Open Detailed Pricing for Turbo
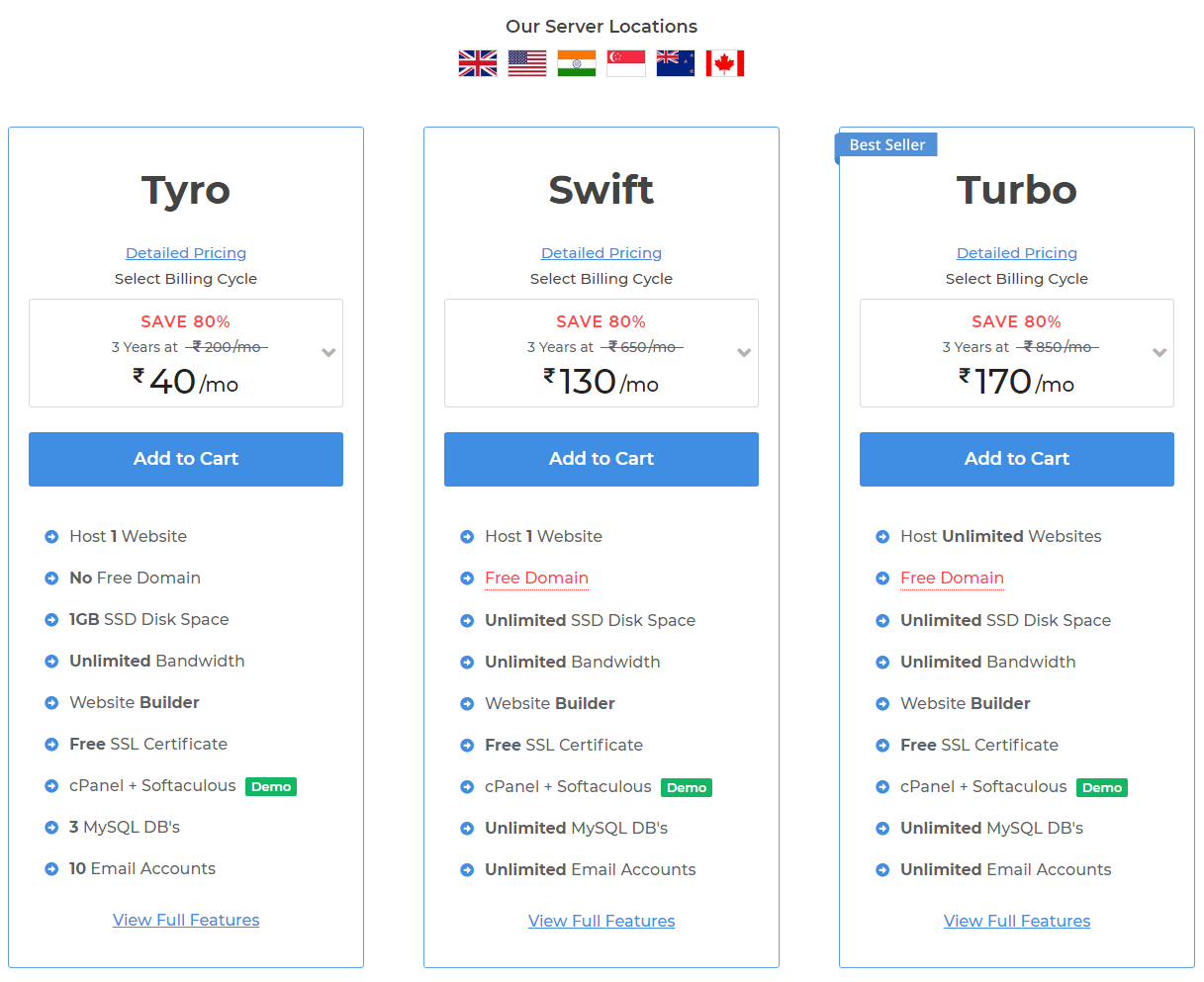Screen dimensions: 1204x982 [1017, 253]
